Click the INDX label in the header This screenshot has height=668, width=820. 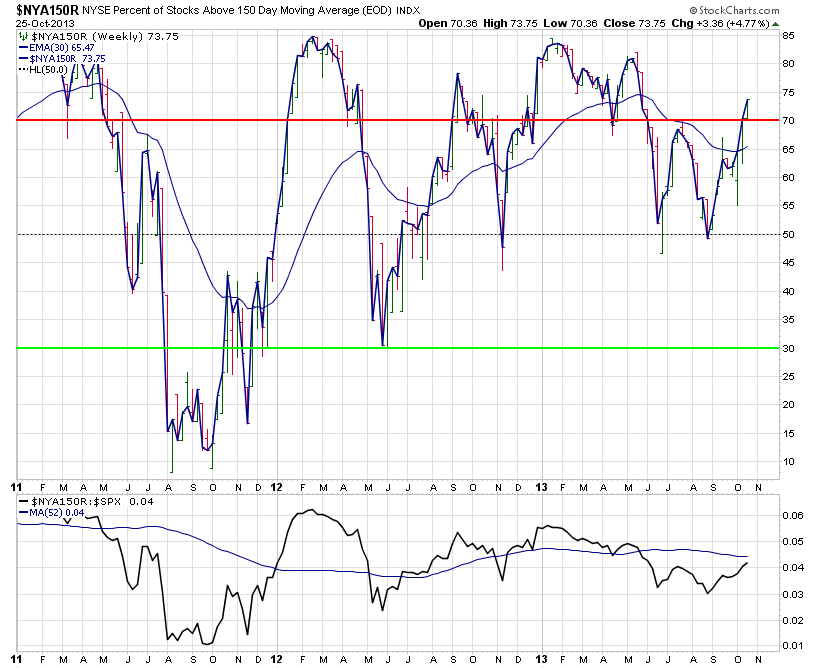(x=408, y=10)
